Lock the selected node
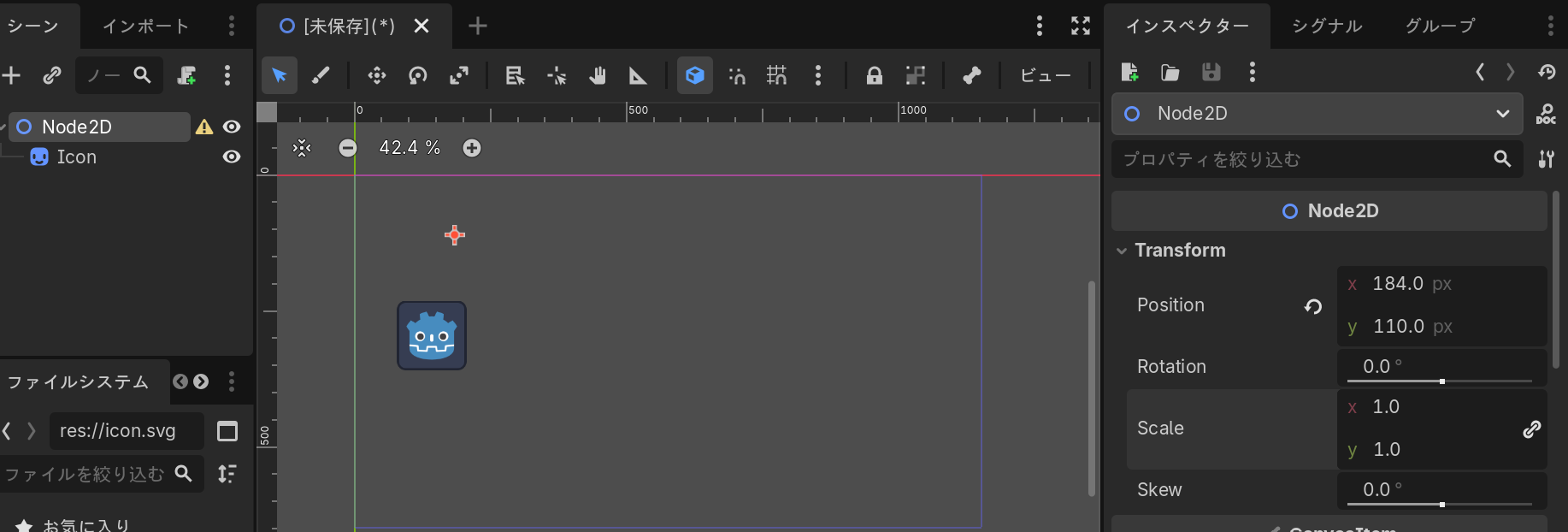This screenshot has width=1568, height=532. pyautogui.click(x=875, y=75)
